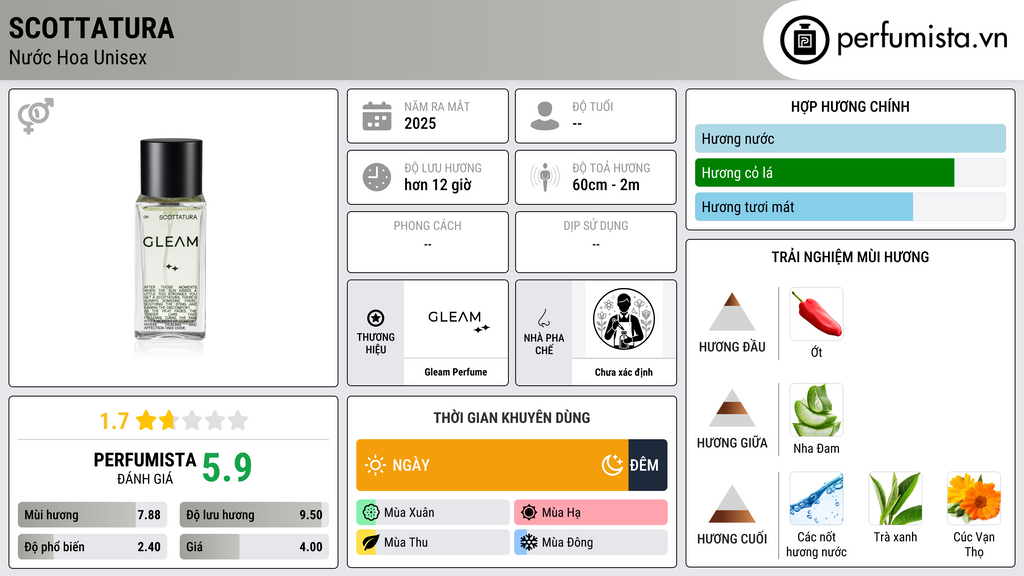Viewport: 1024px width, 576px height.
Task: Click the person silhouette icon for Độ tuổi
Action: 545,116
